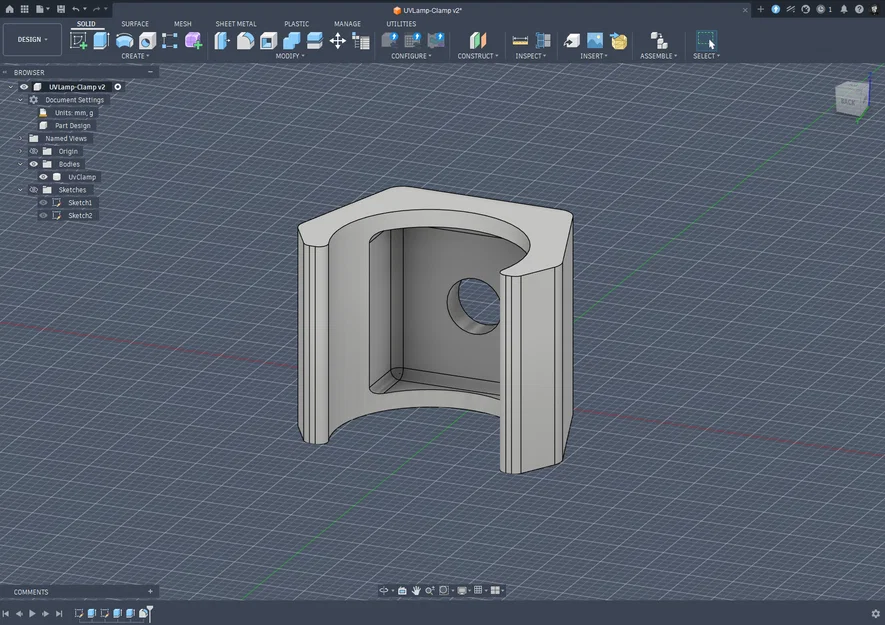This screenshot has width=885, height=625.
Task: Click the Measure ruler icon
Action: 520,41
